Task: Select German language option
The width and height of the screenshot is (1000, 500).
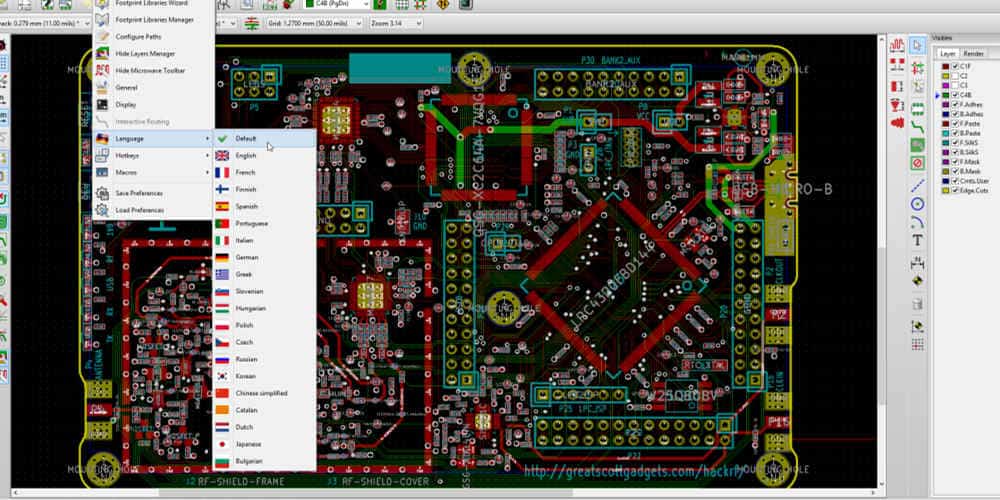Action: coord(264,257)
